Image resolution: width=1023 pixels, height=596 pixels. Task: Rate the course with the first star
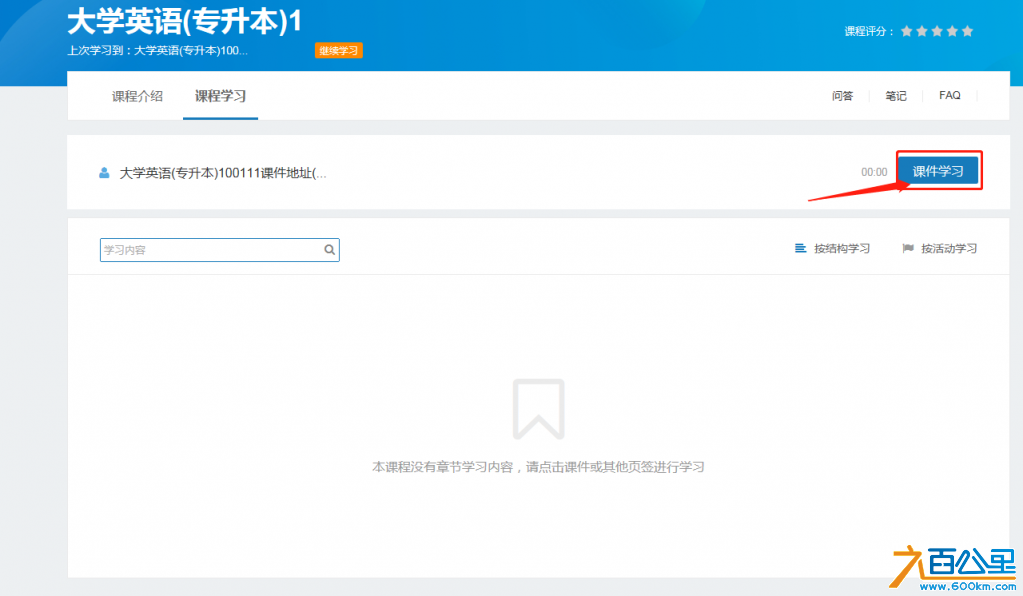click(x=906, y=31)
